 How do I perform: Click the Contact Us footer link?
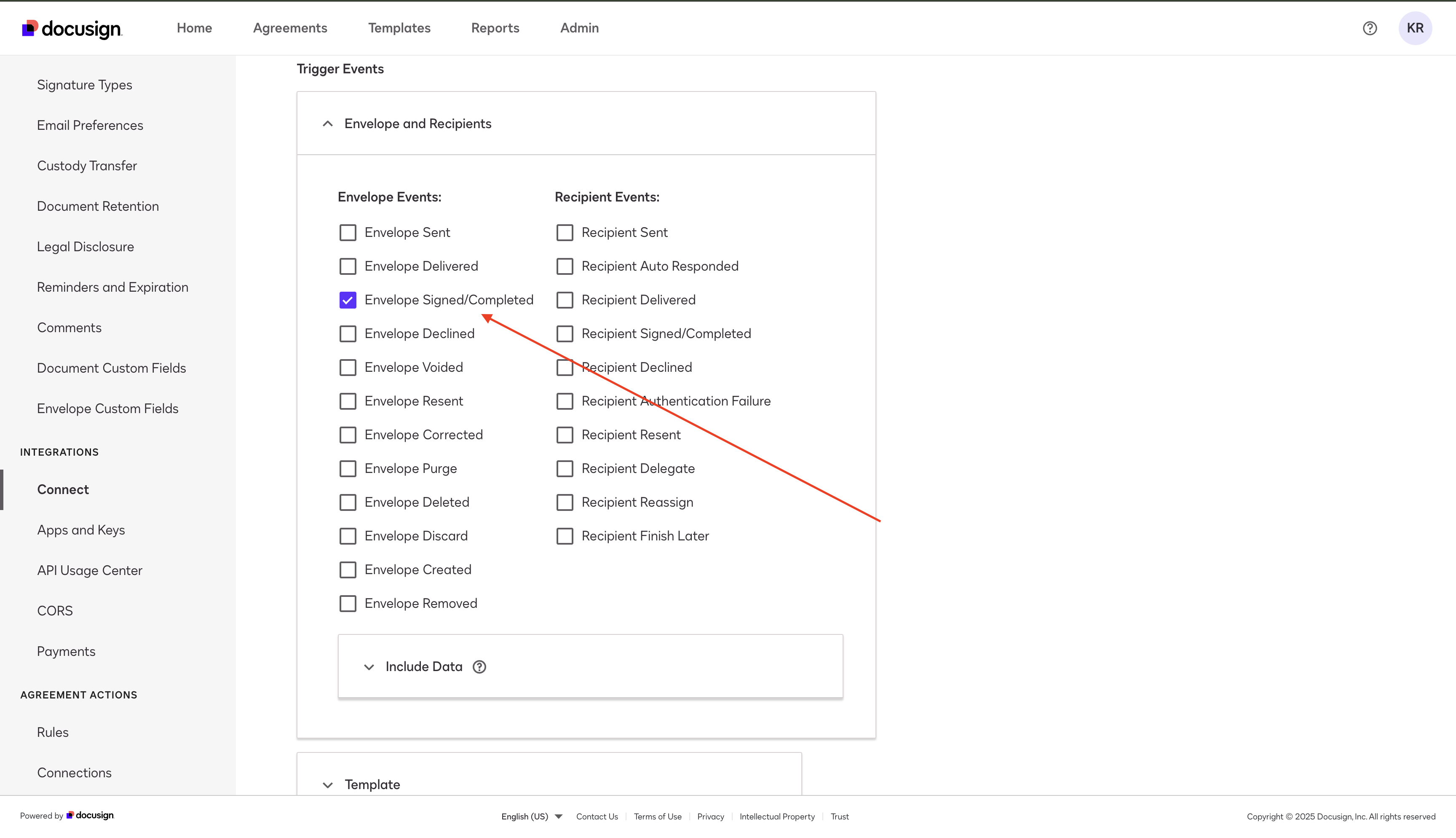coord(597,817)
